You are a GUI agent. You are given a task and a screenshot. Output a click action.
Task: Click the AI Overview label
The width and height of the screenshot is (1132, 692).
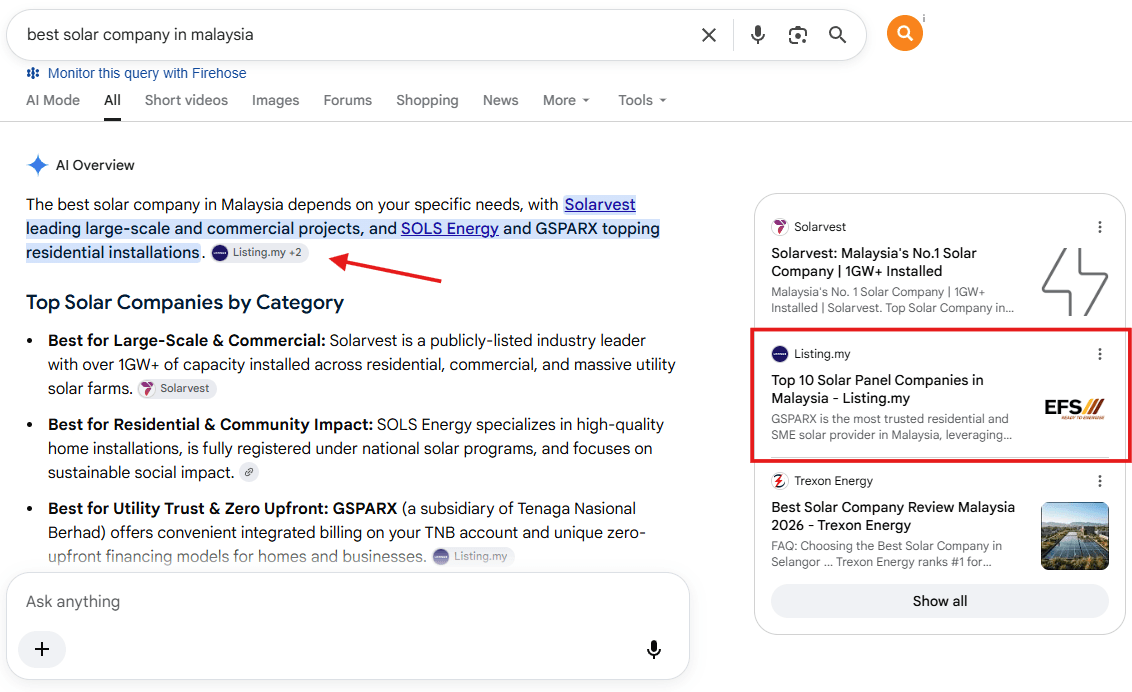pos(95,165)
